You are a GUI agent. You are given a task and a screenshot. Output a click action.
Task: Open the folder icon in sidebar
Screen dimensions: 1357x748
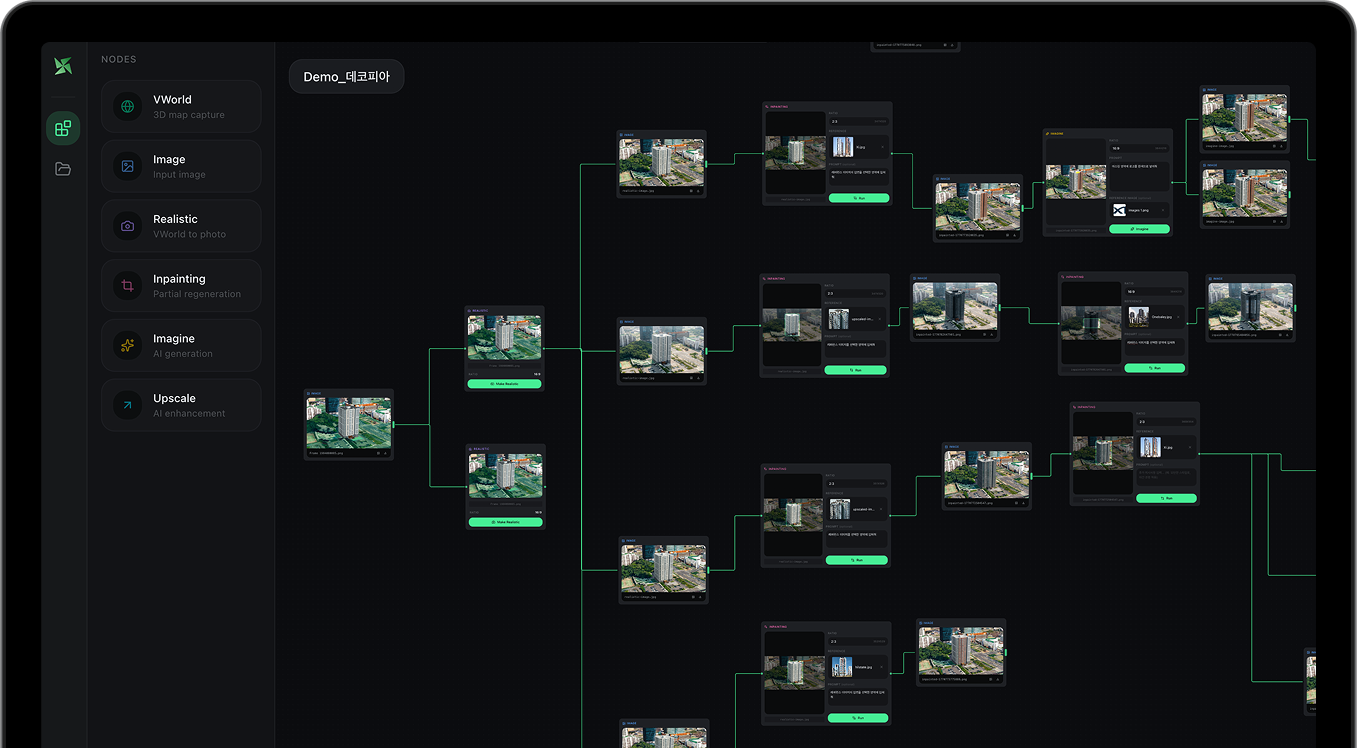(63, 169)
